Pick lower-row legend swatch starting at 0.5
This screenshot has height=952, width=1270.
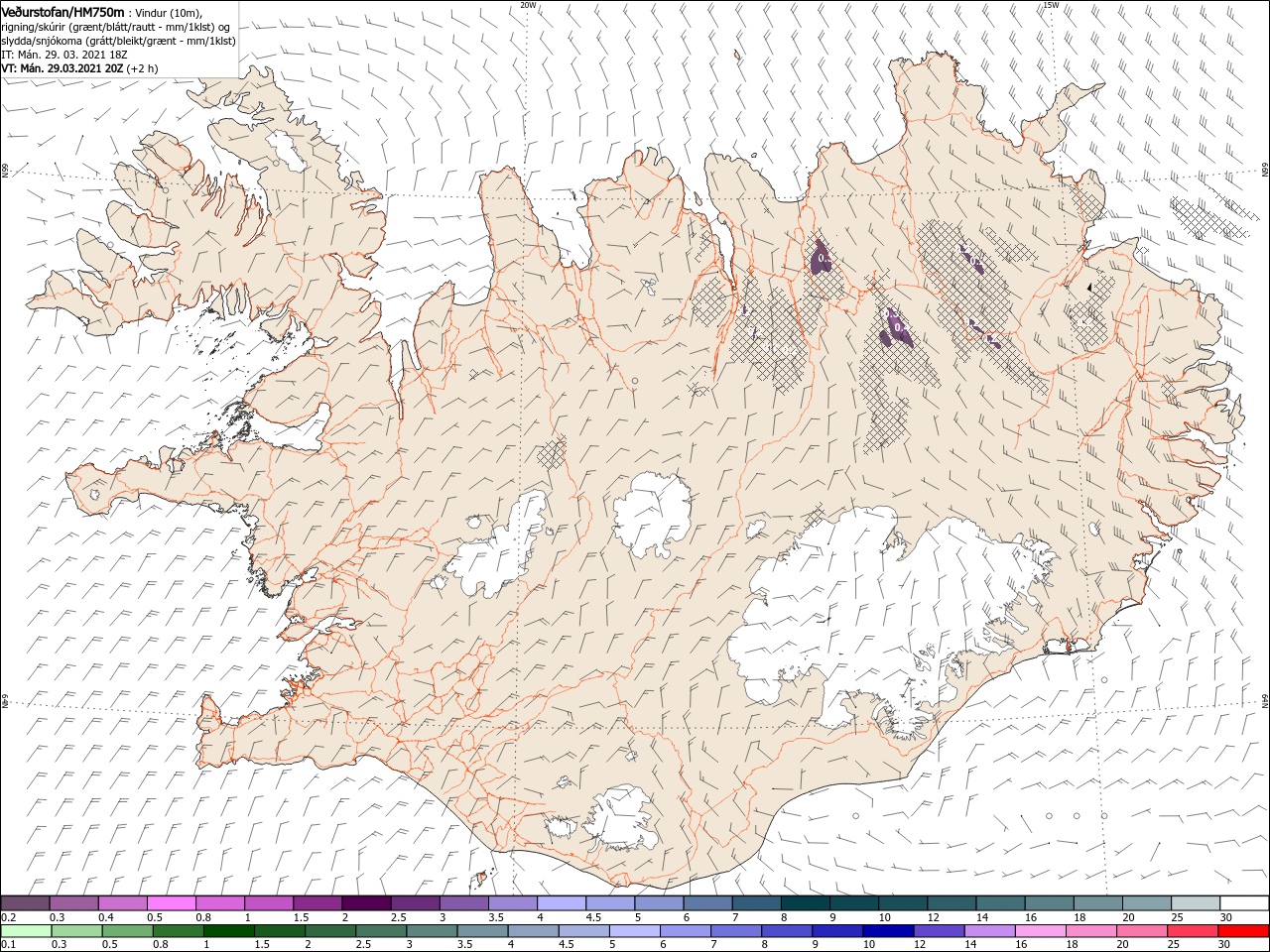point(127,931)
